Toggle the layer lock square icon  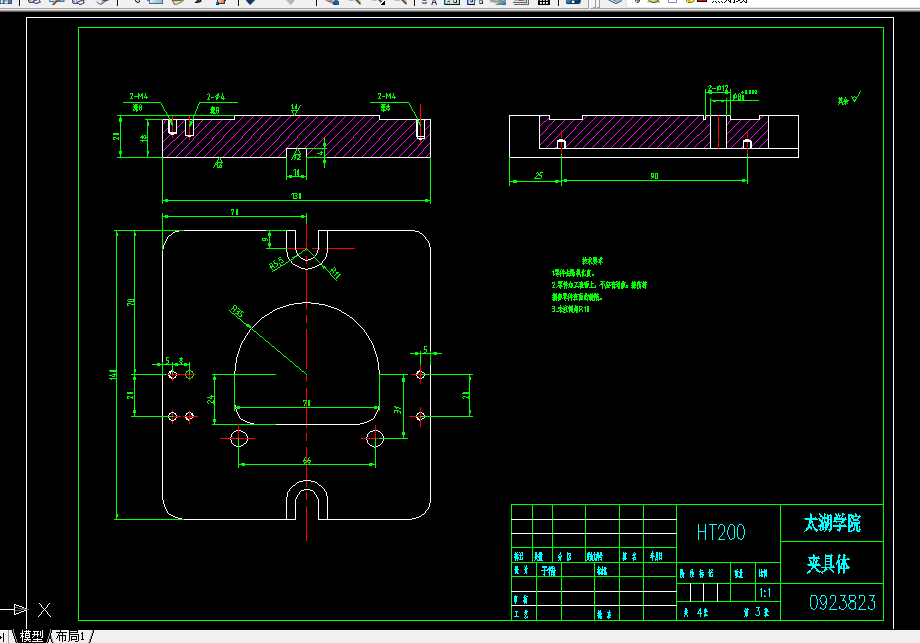[673, 2]
